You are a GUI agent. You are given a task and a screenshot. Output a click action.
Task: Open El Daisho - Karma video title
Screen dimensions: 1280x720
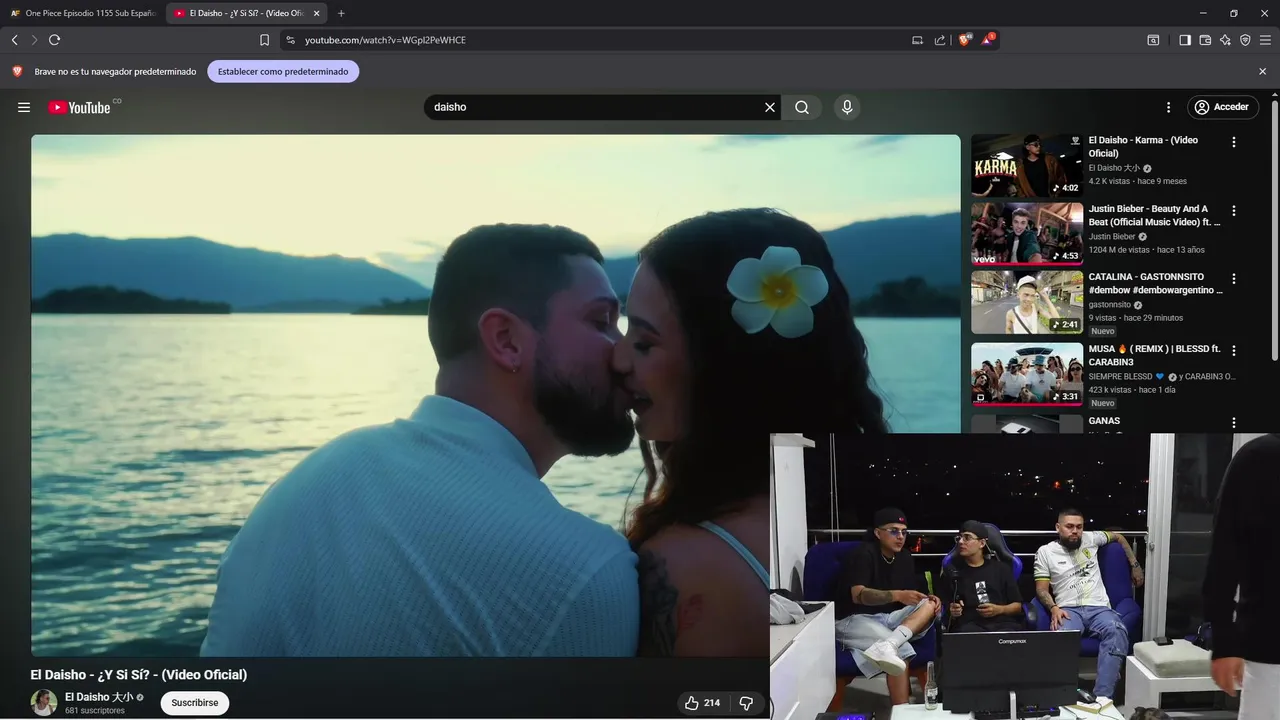click(1143, 146)
